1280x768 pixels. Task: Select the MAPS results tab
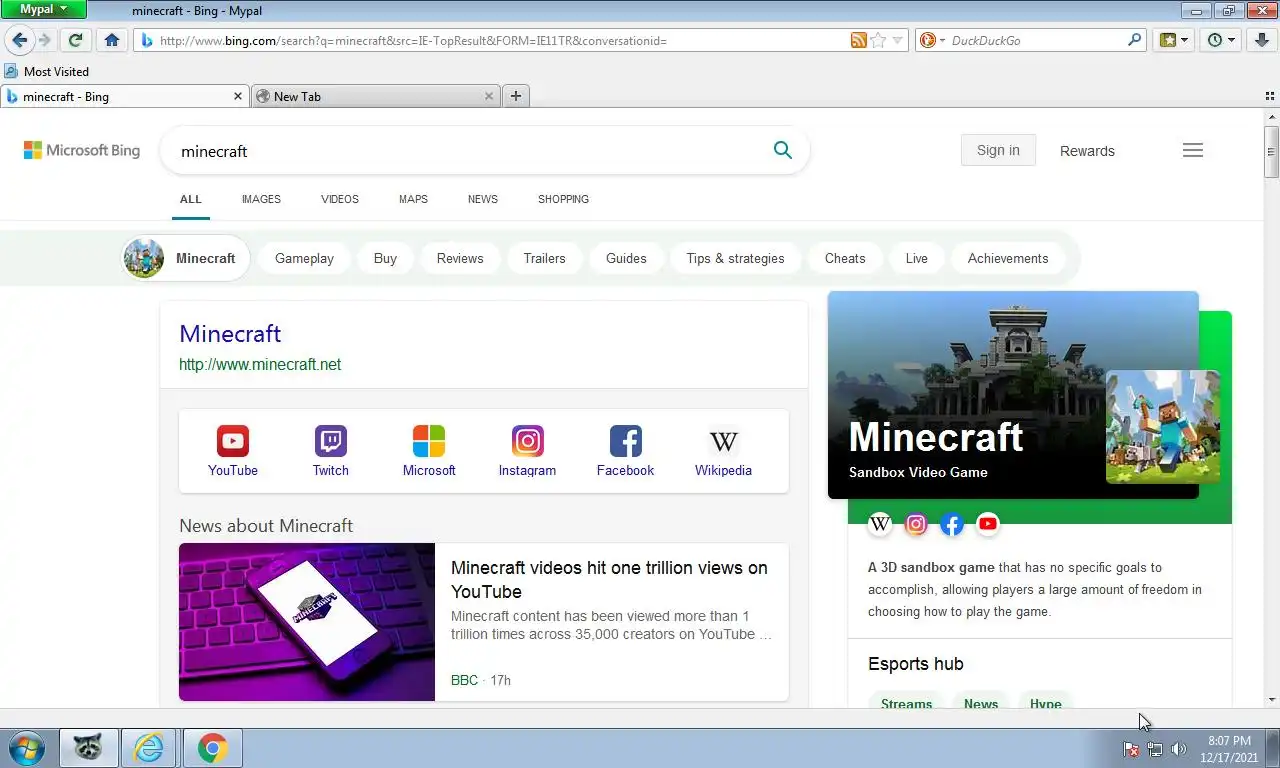click(x=413, y=199)
